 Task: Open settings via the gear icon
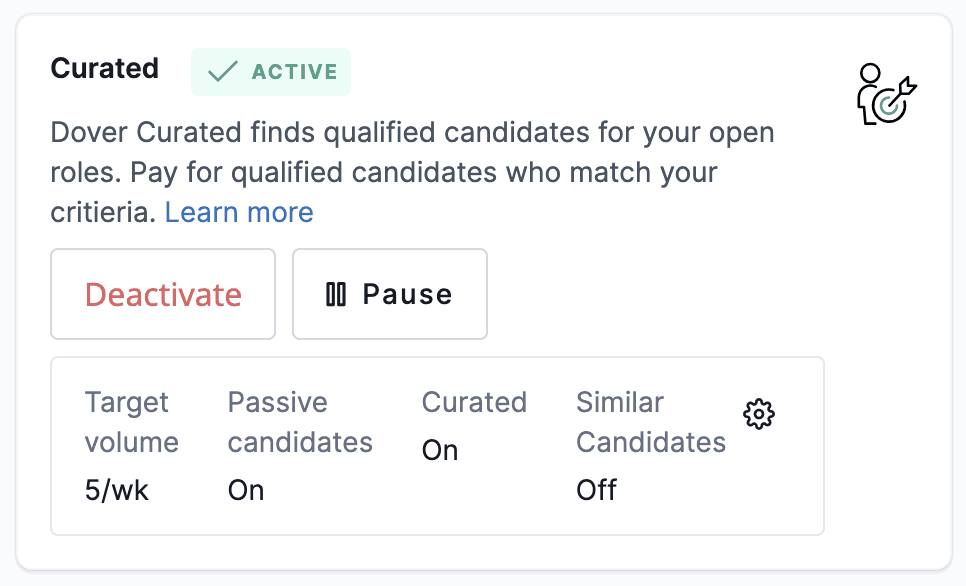coord(758,414)
